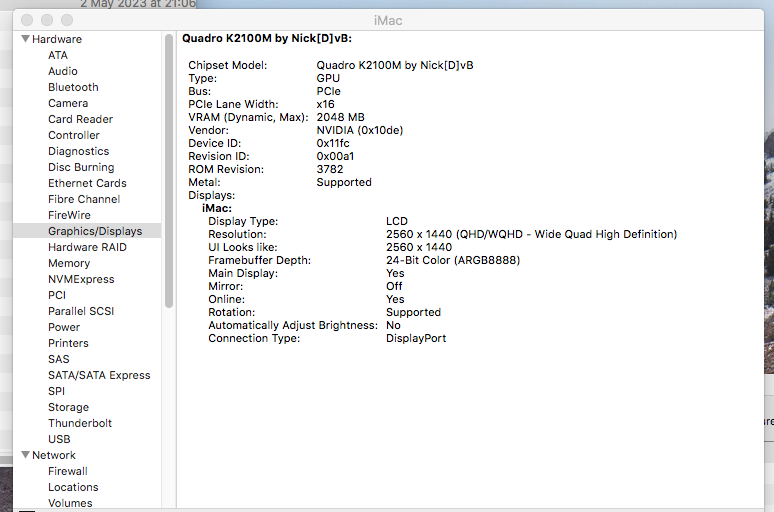Select Controller in the sidebar
The image size is (774, 512).
74,135
